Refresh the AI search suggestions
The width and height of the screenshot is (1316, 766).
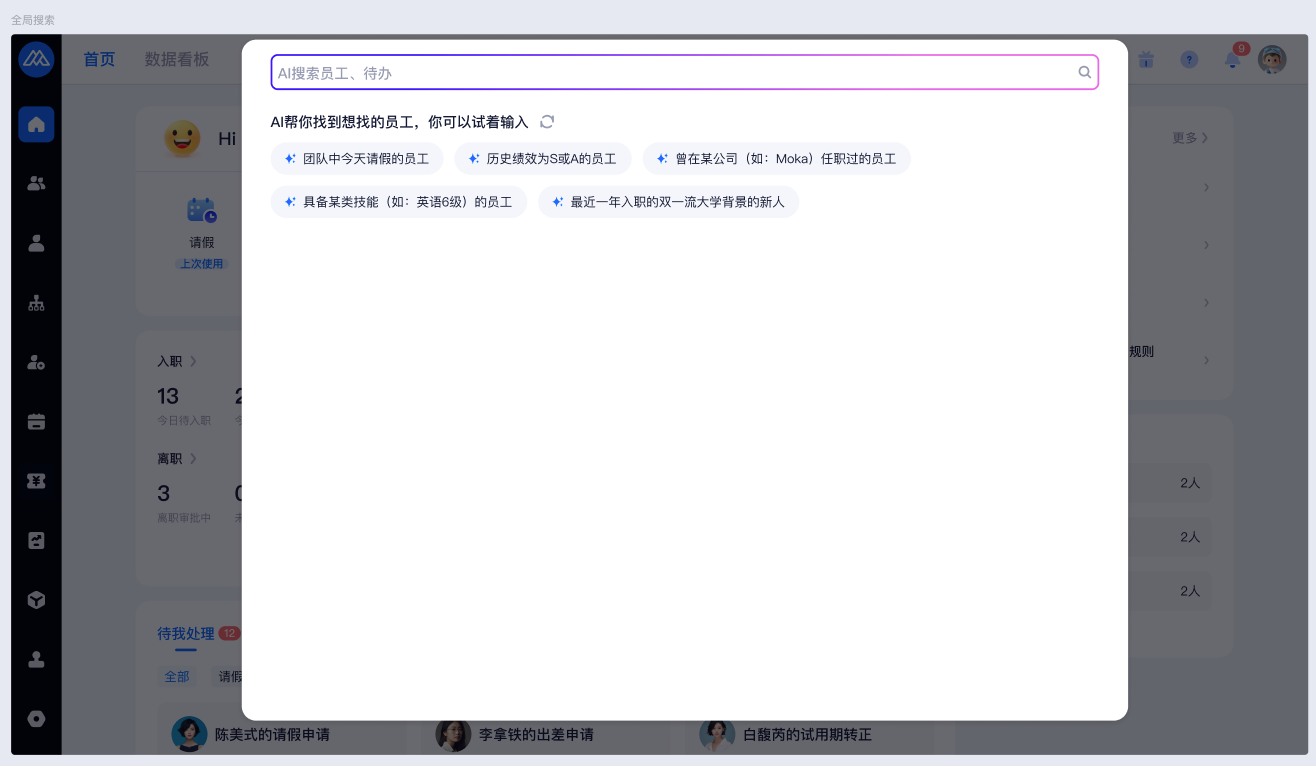click(x=547, y=122)
